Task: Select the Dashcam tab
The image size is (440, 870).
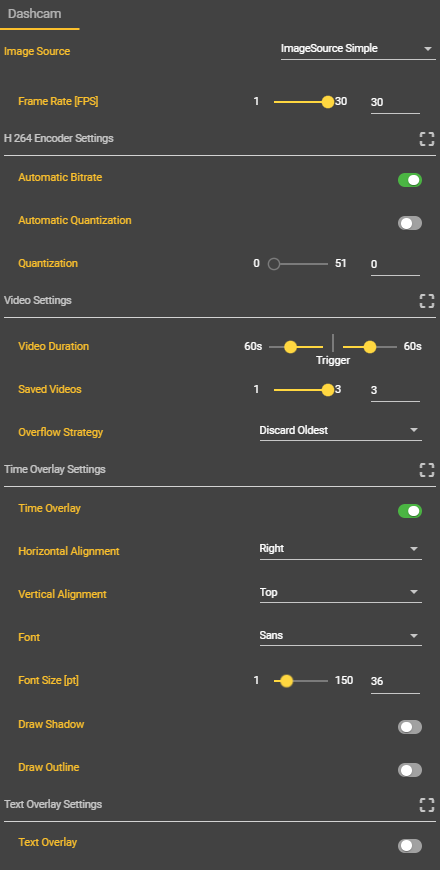Action: (34, 14)
